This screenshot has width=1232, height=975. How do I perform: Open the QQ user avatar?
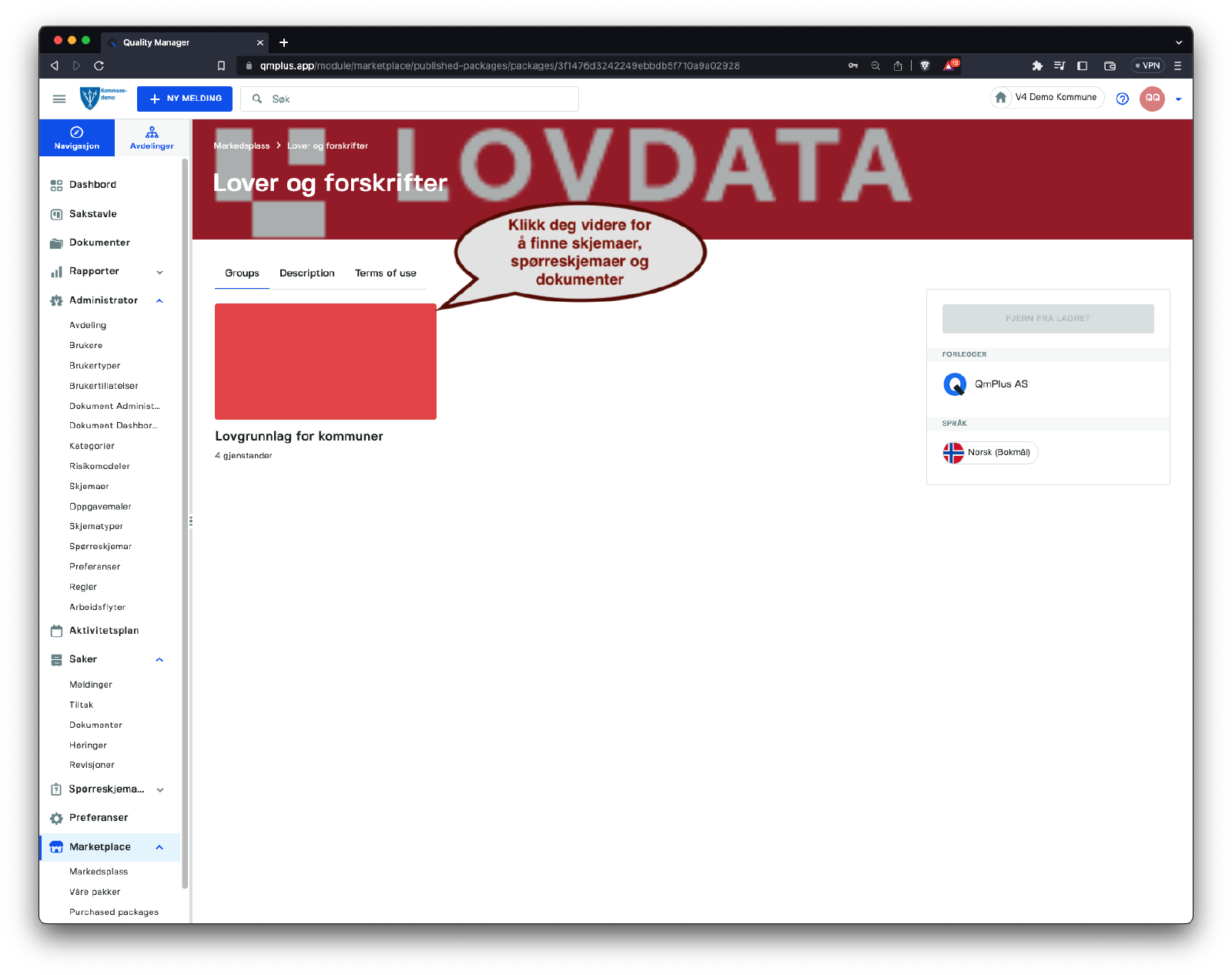tap(1152, 99)
